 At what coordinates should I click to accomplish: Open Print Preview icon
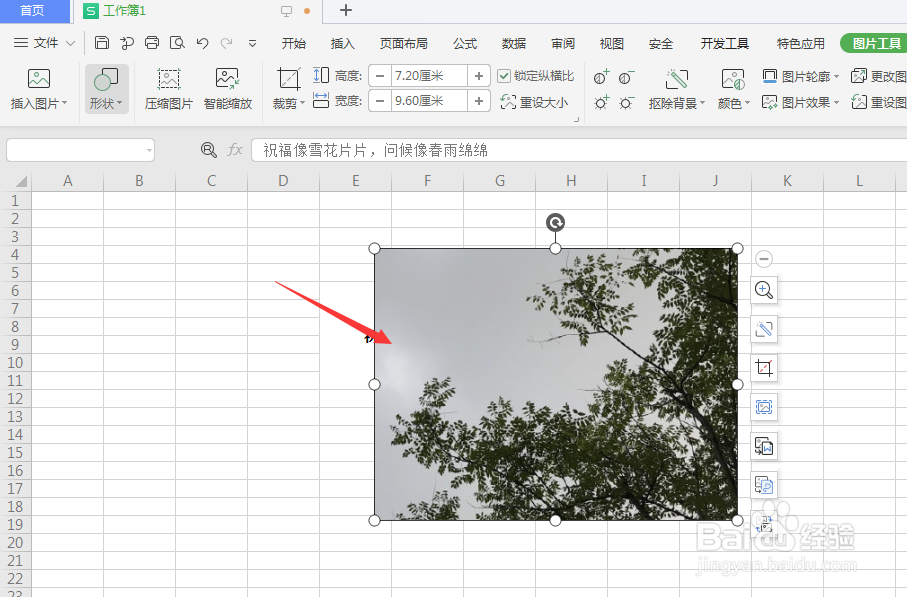point(177,43)
